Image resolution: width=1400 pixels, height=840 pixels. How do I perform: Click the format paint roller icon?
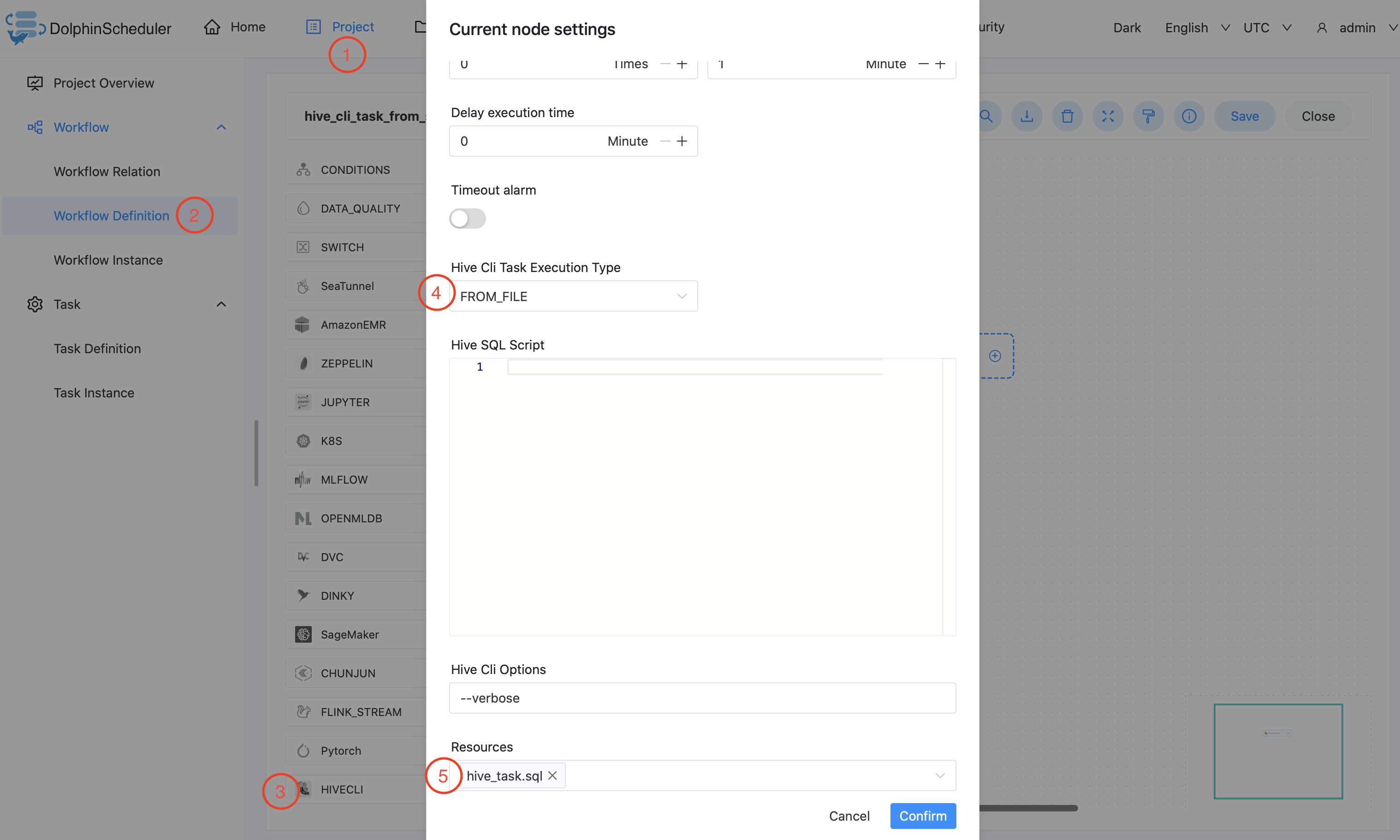pos(1148,117)
